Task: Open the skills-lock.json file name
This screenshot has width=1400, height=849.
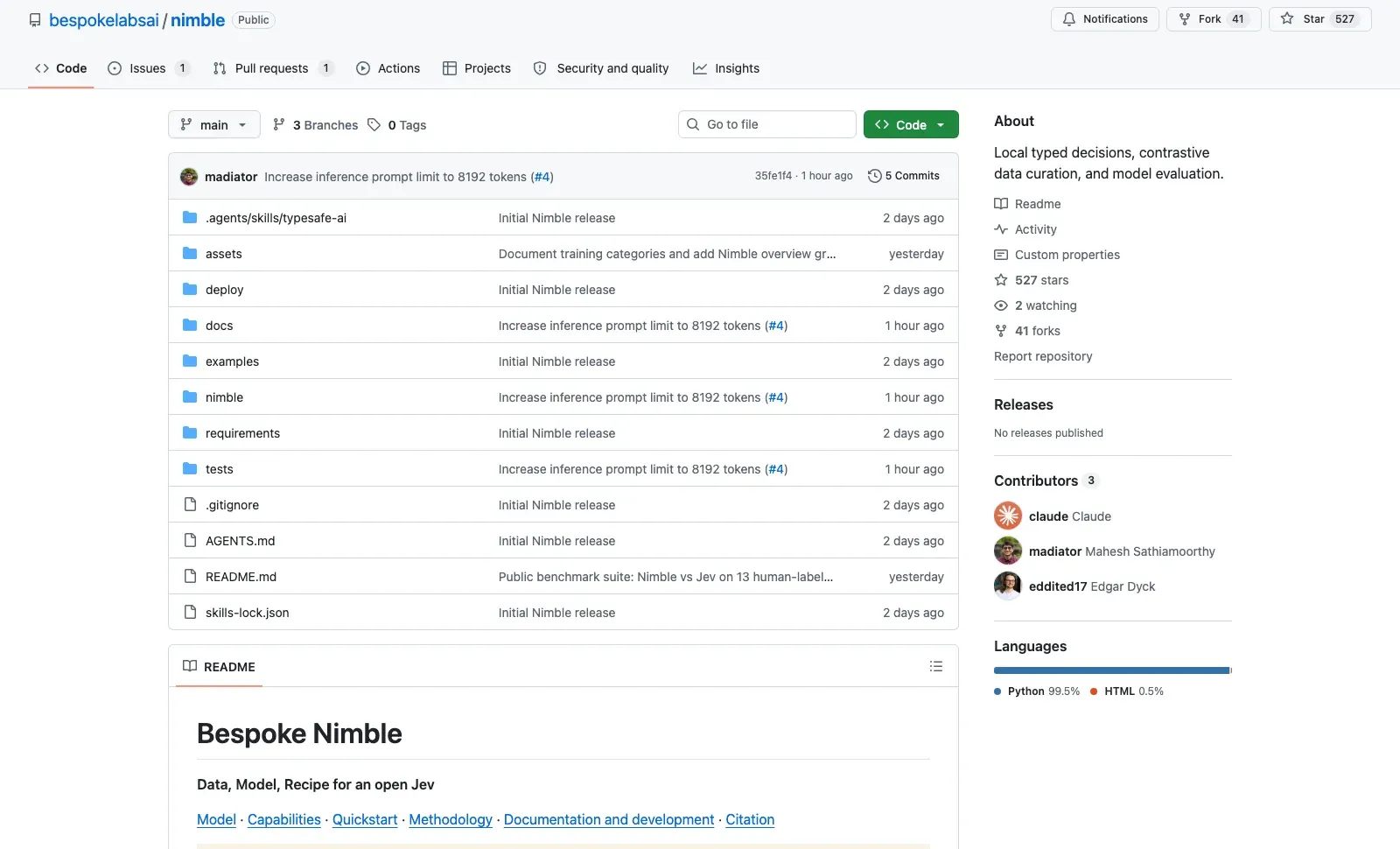Action: 247,613
